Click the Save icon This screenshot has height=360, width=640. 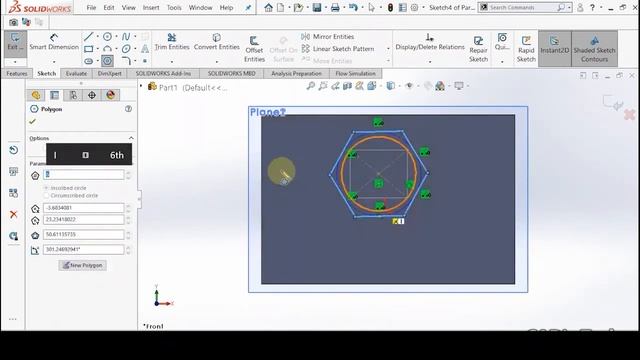[x=317, y=7]
